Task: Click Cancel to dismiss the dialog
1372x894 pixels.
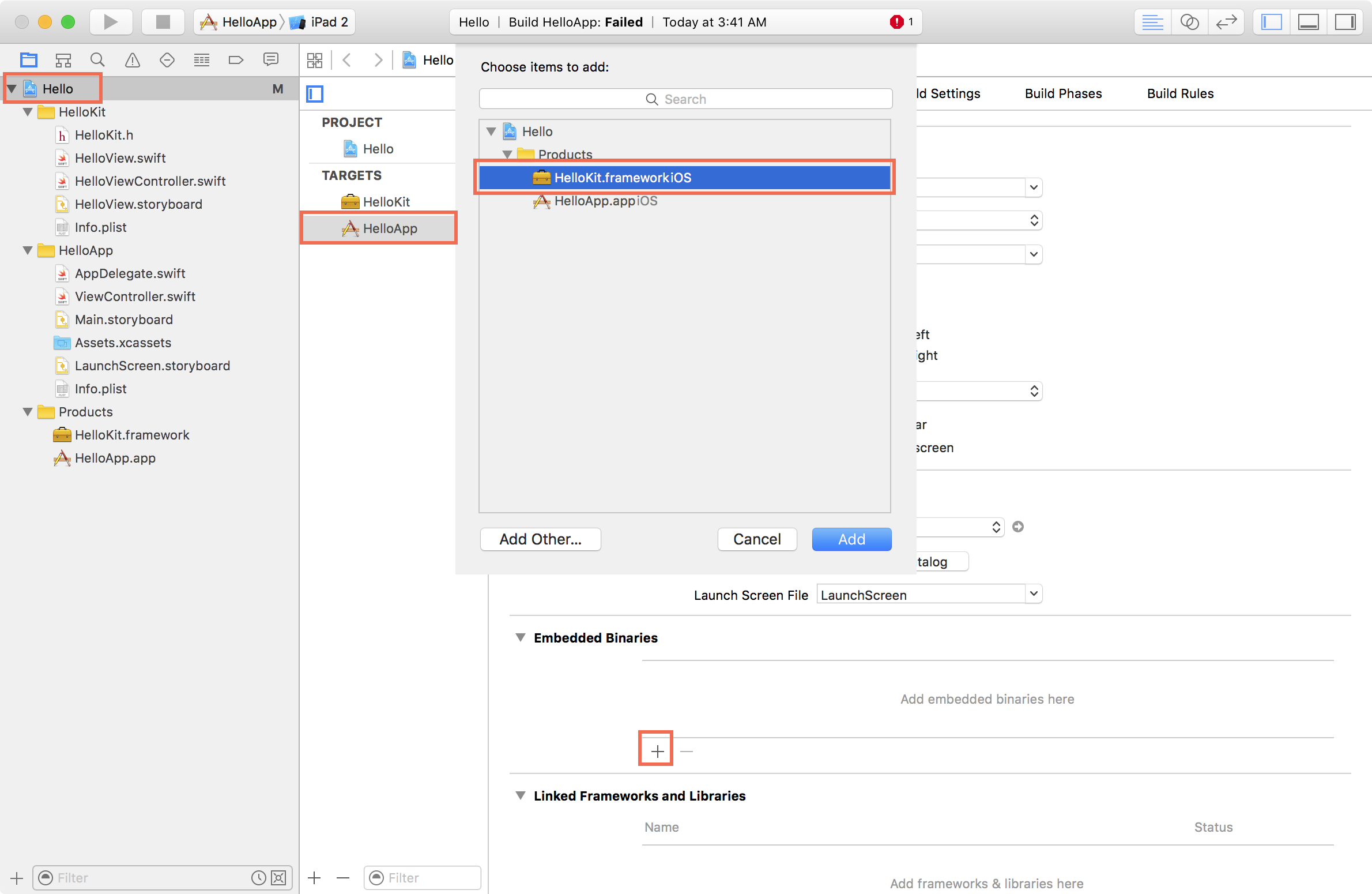Action: coord(757,539)
